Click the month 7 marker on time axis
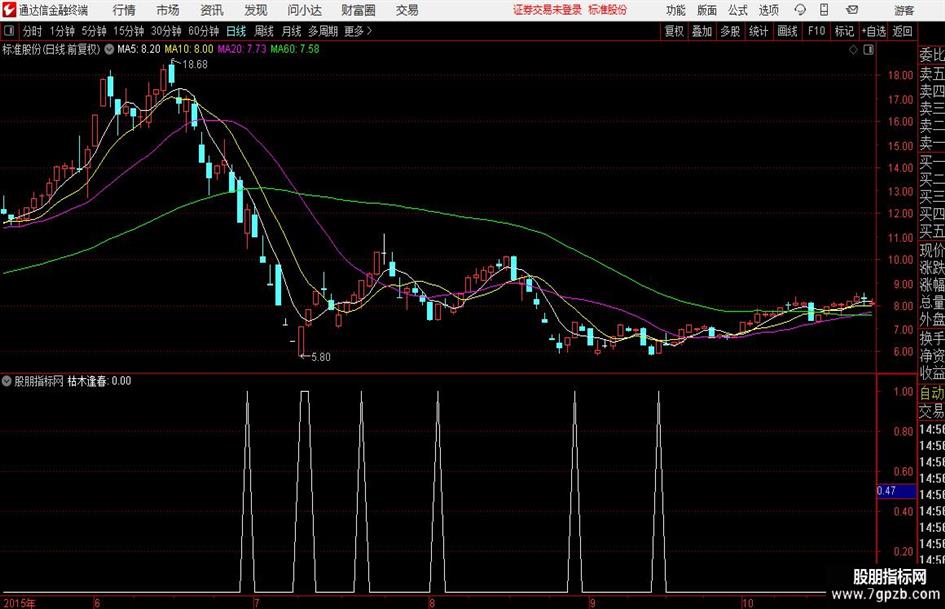Screen dimensions: 945x609 point(256,603)
